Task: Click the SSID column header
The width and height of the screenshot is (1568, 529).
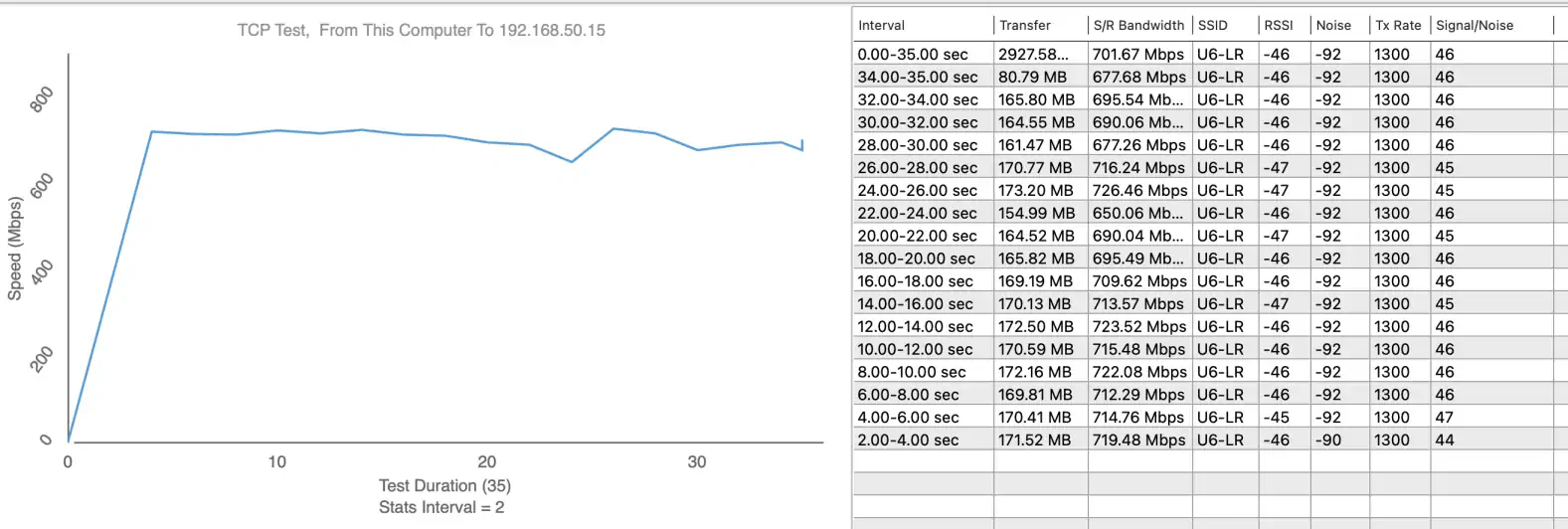Action: tap(1212, 26)
